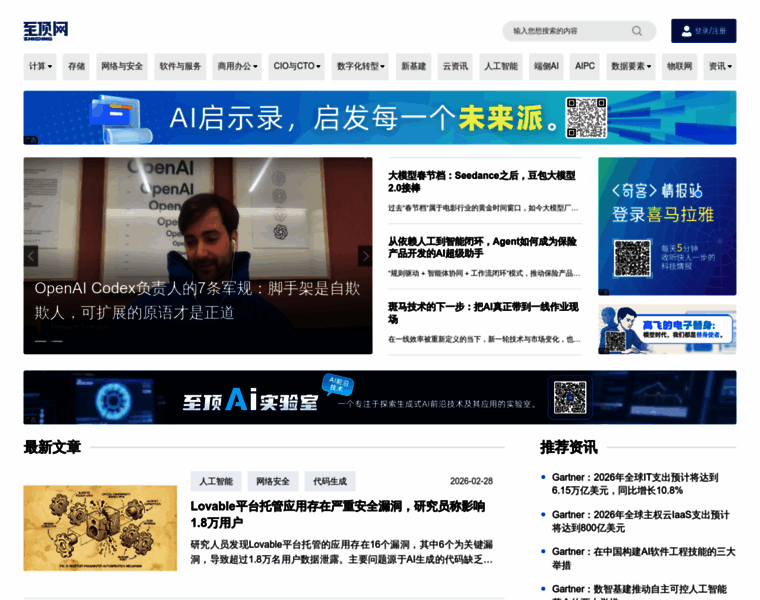Advance carousel with next slide arrow
Image resolution: width=760 pixels, height=600 pixels.
[x=365, y=256]
